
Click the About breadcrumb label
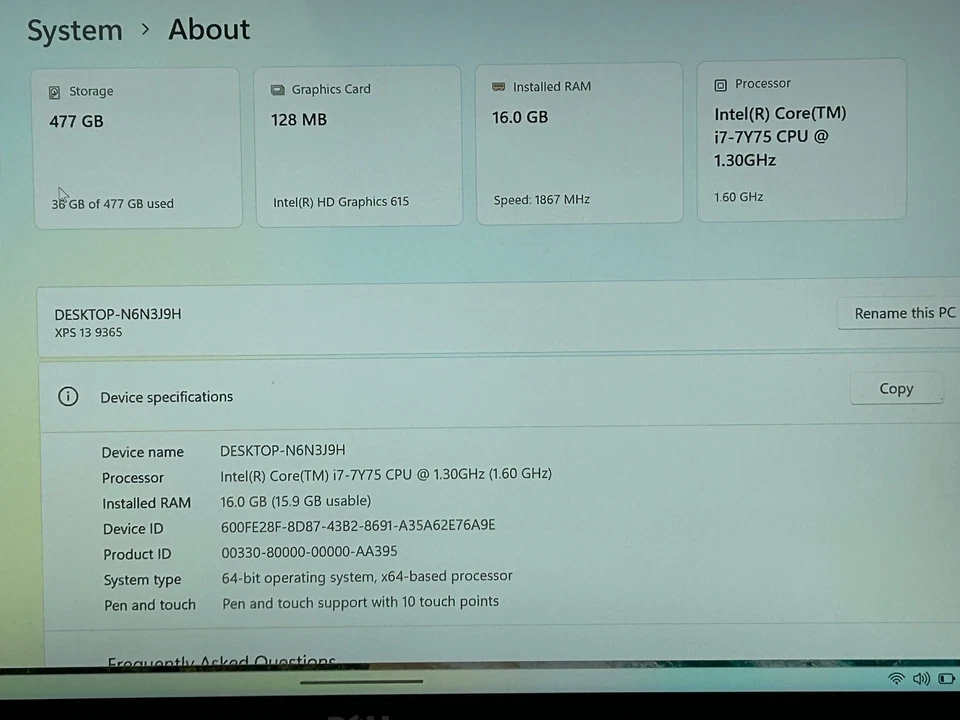(208, 30)
